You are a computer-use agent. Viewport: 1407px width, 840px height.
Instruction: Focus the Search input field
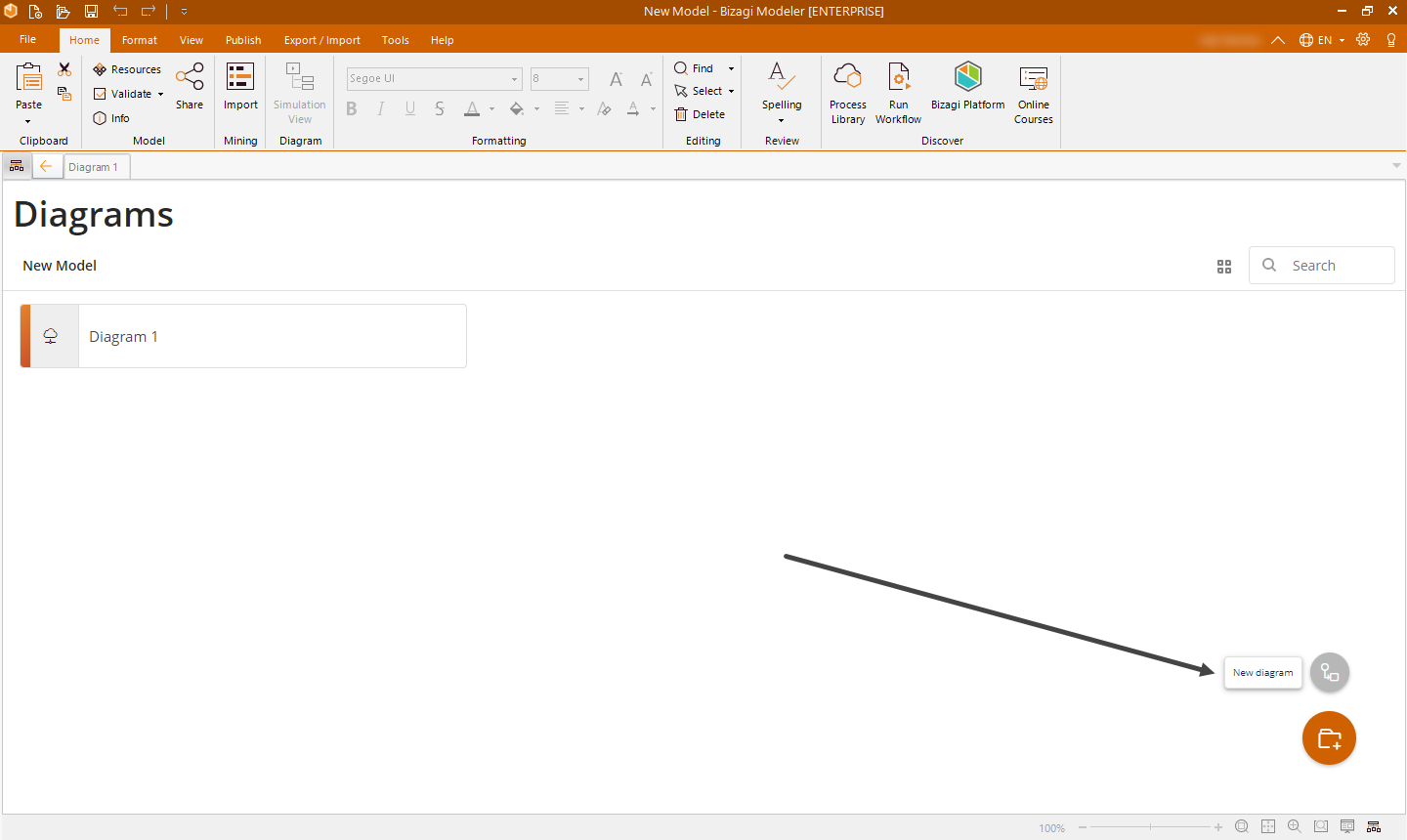click(1322, 266)
